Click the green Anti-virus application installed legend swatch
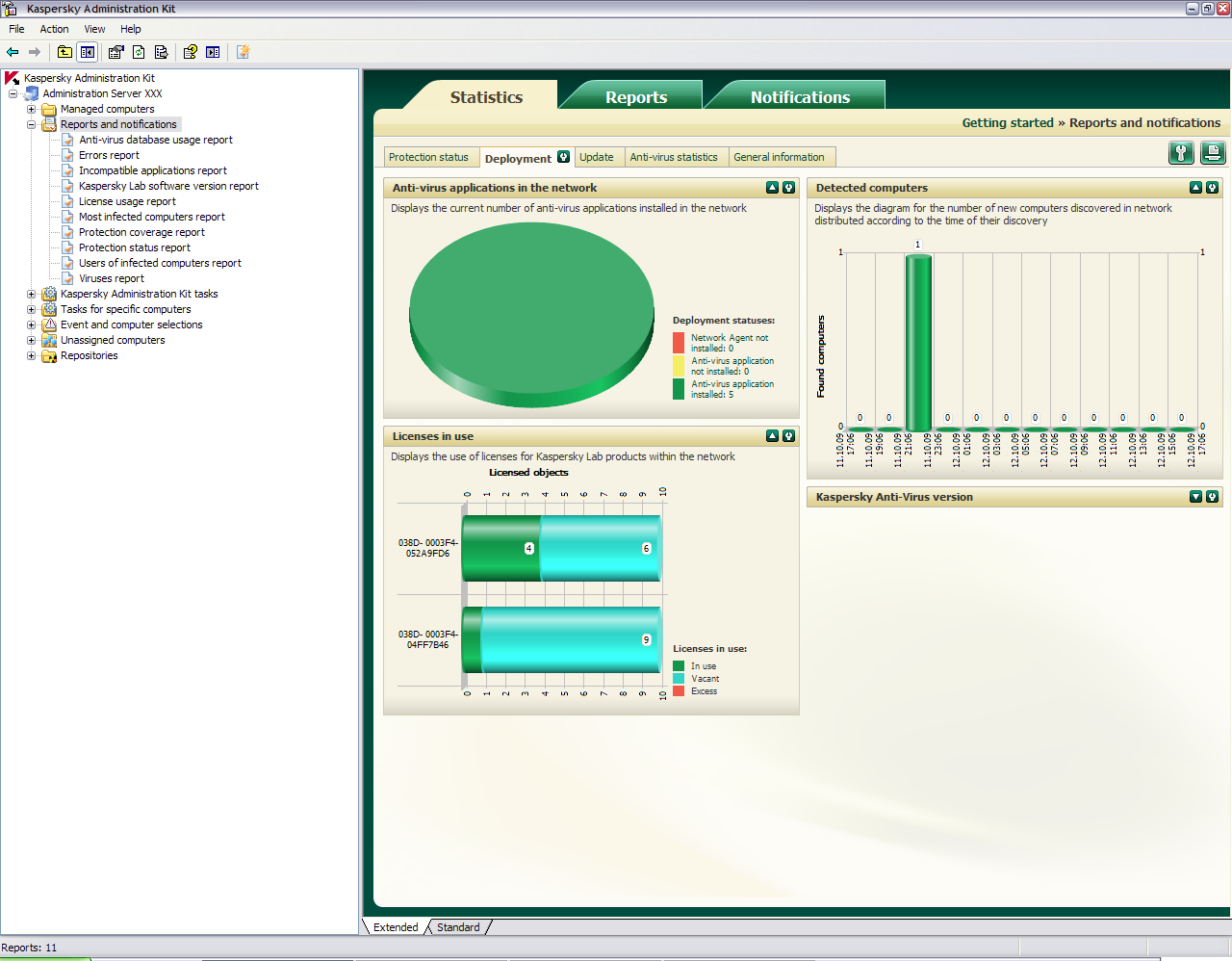The width and height of the screenshot is (1232, 961). 679,389
